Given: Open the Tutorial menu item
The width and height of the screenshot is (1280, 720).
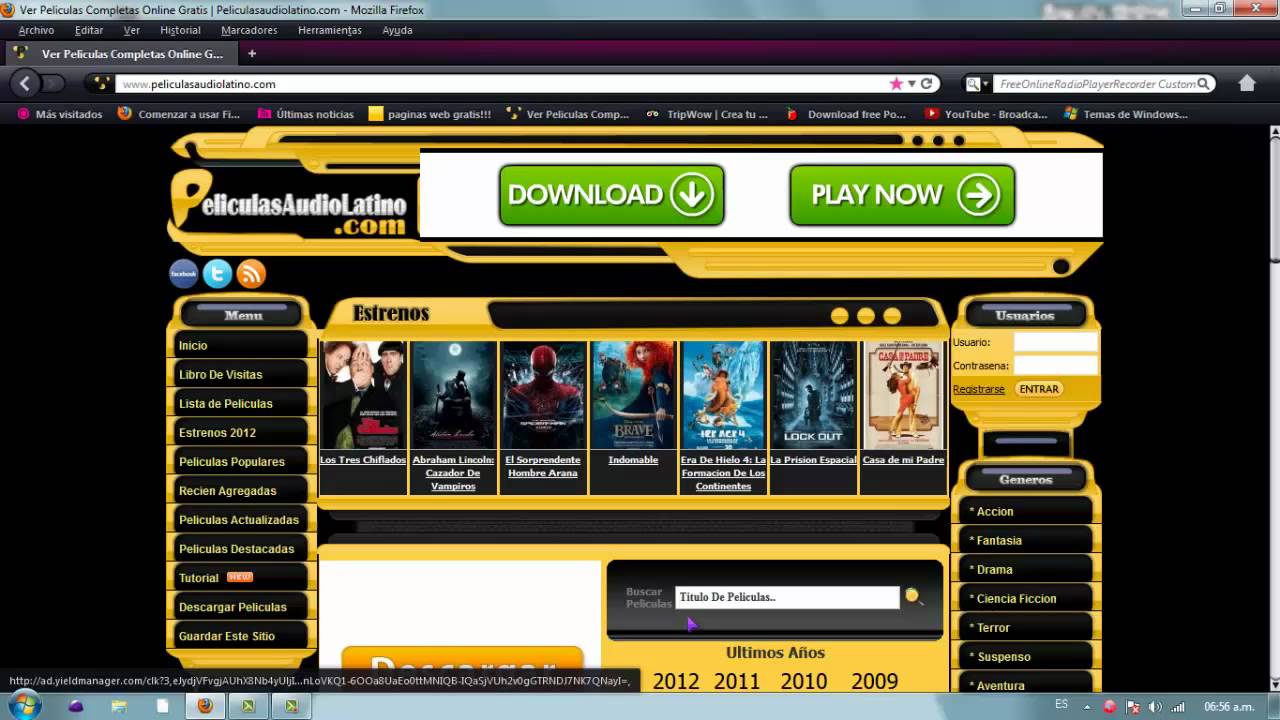Looking at the screenshot, I should point(239,578).
